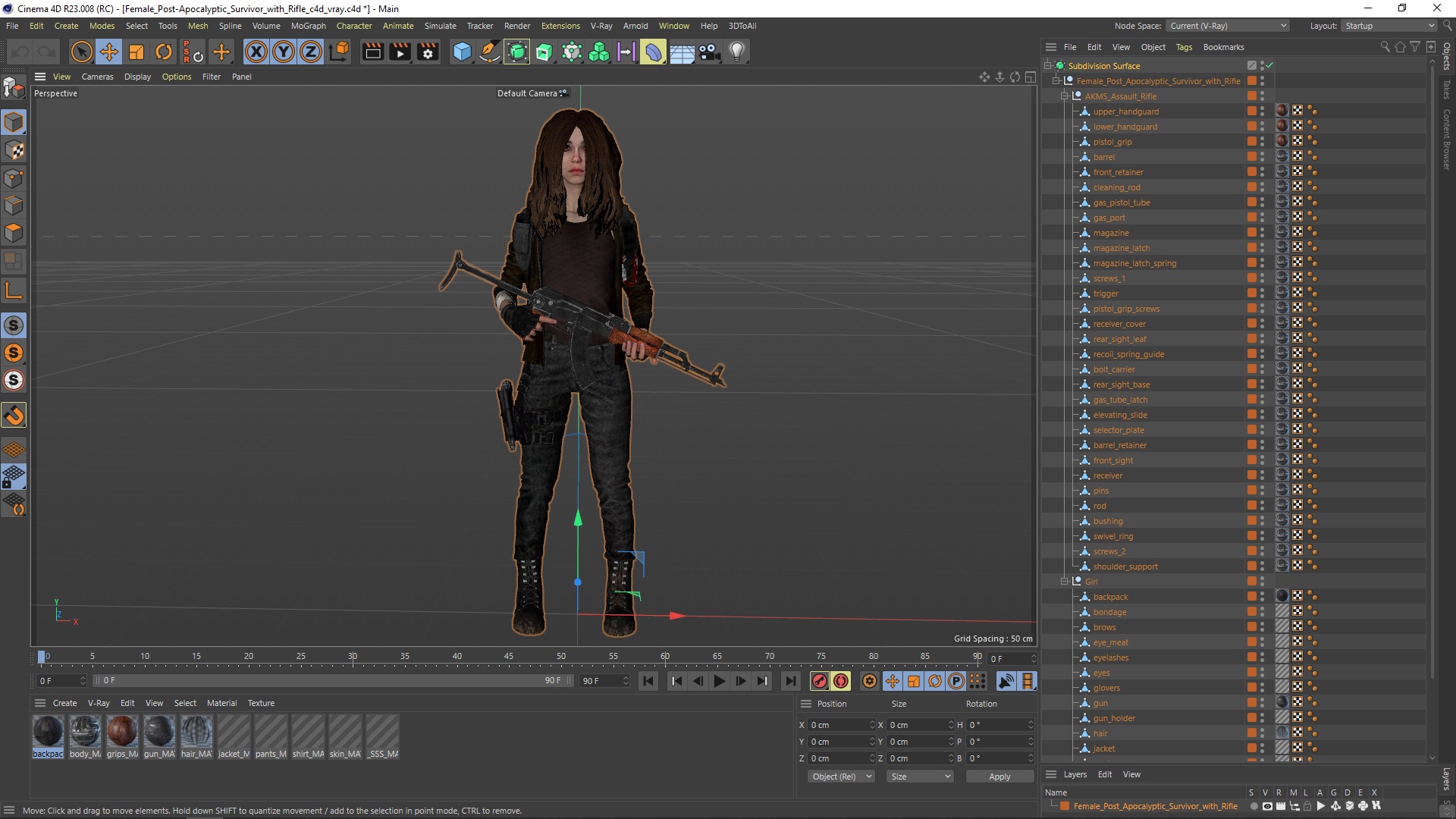Image resolution: width=1456 pixels, height=819 pixels.
Task: Click the Rotate tool icon
Action: click(x=164, y=51)
